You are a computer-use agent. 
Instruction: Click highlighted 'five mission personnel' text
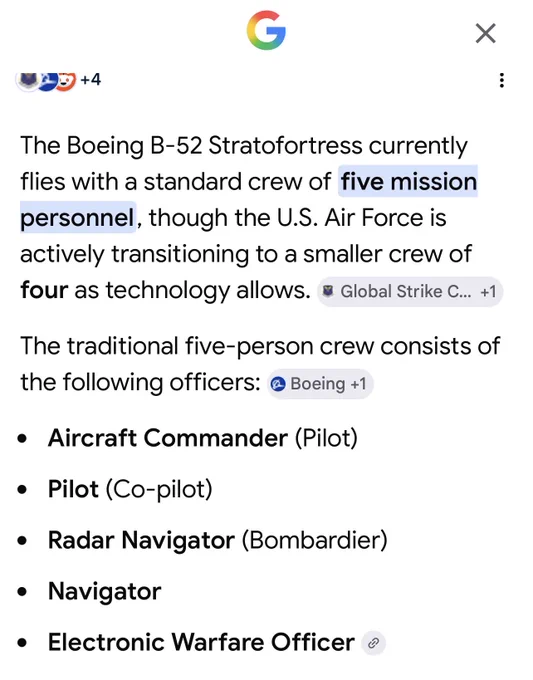pyautogui.click(x=249, y=199)
